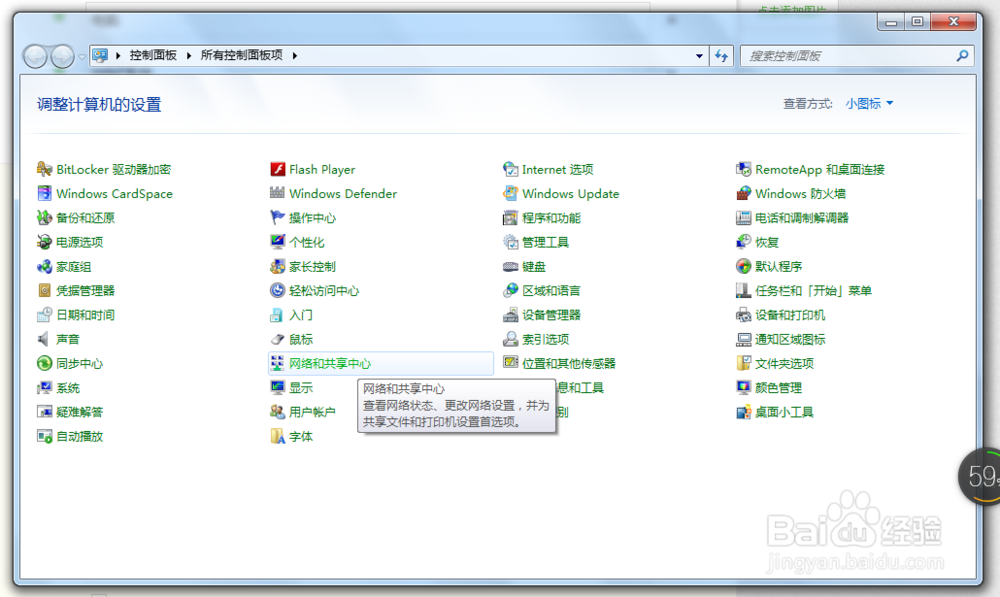
Task: Click the 声音 speaker icon
Action: click(44, 339)
